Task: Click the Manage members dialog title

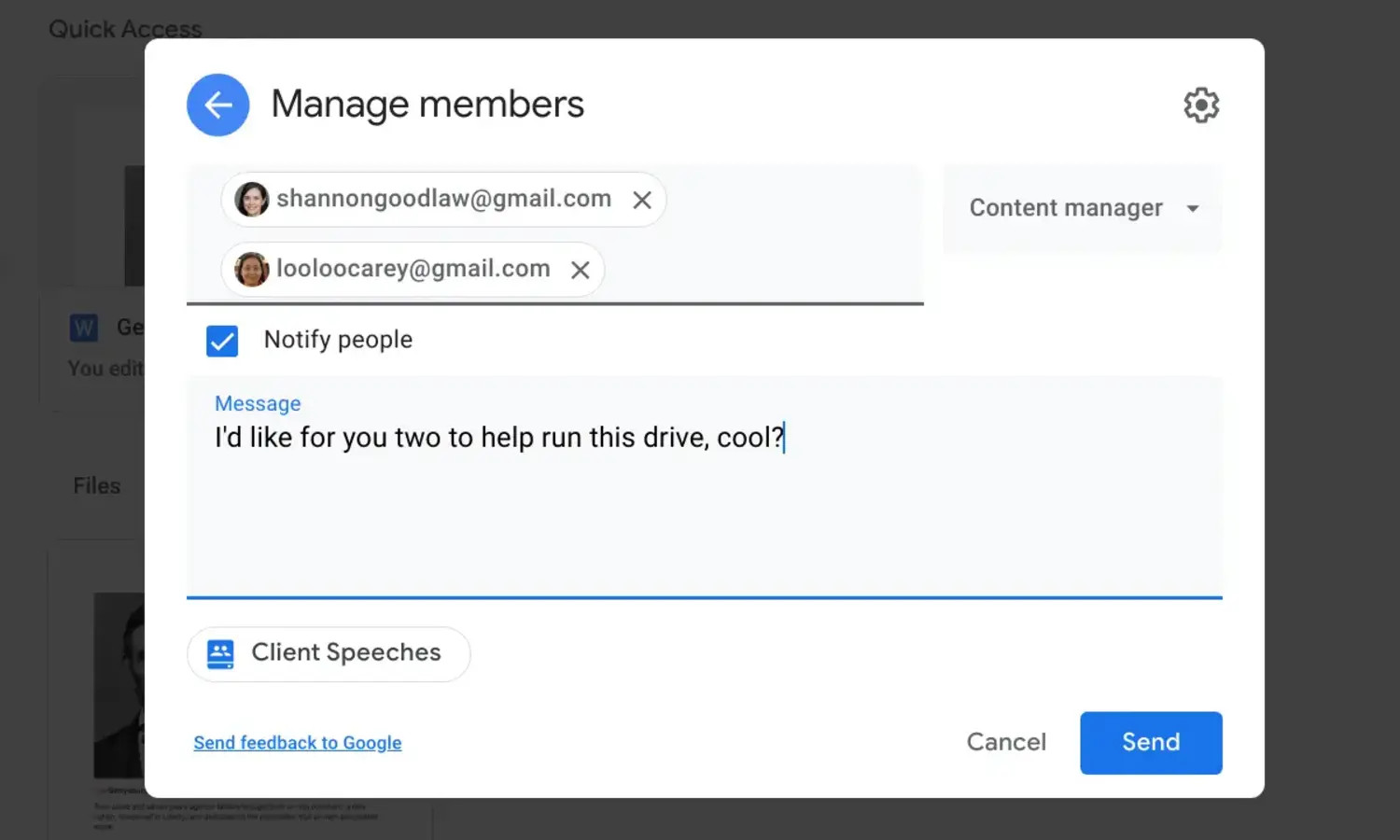Action: 427,105
